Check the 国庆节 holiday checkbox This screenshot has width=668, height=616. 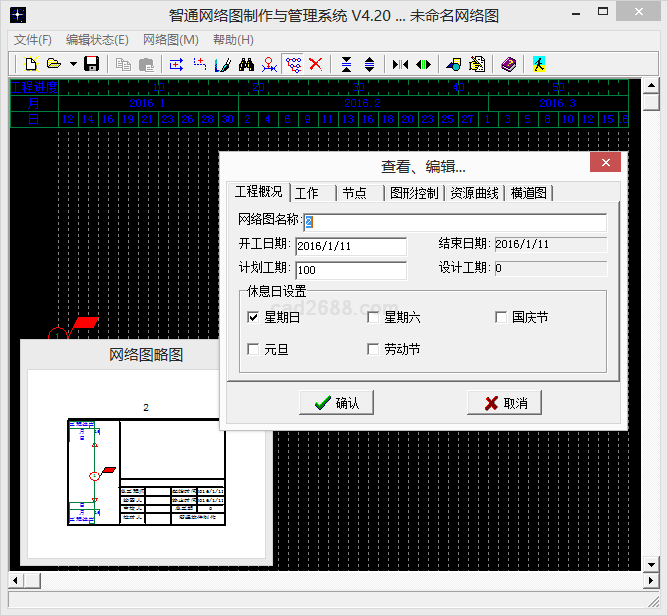point(502,317)
